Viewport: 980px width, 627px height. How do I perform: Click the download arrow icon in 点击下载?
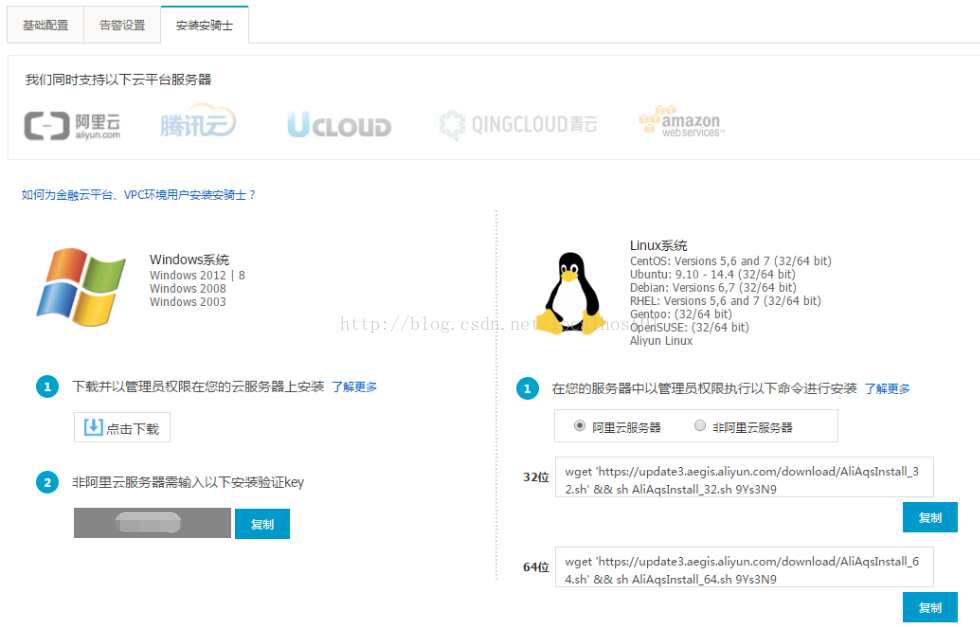(x=93, y=428)
